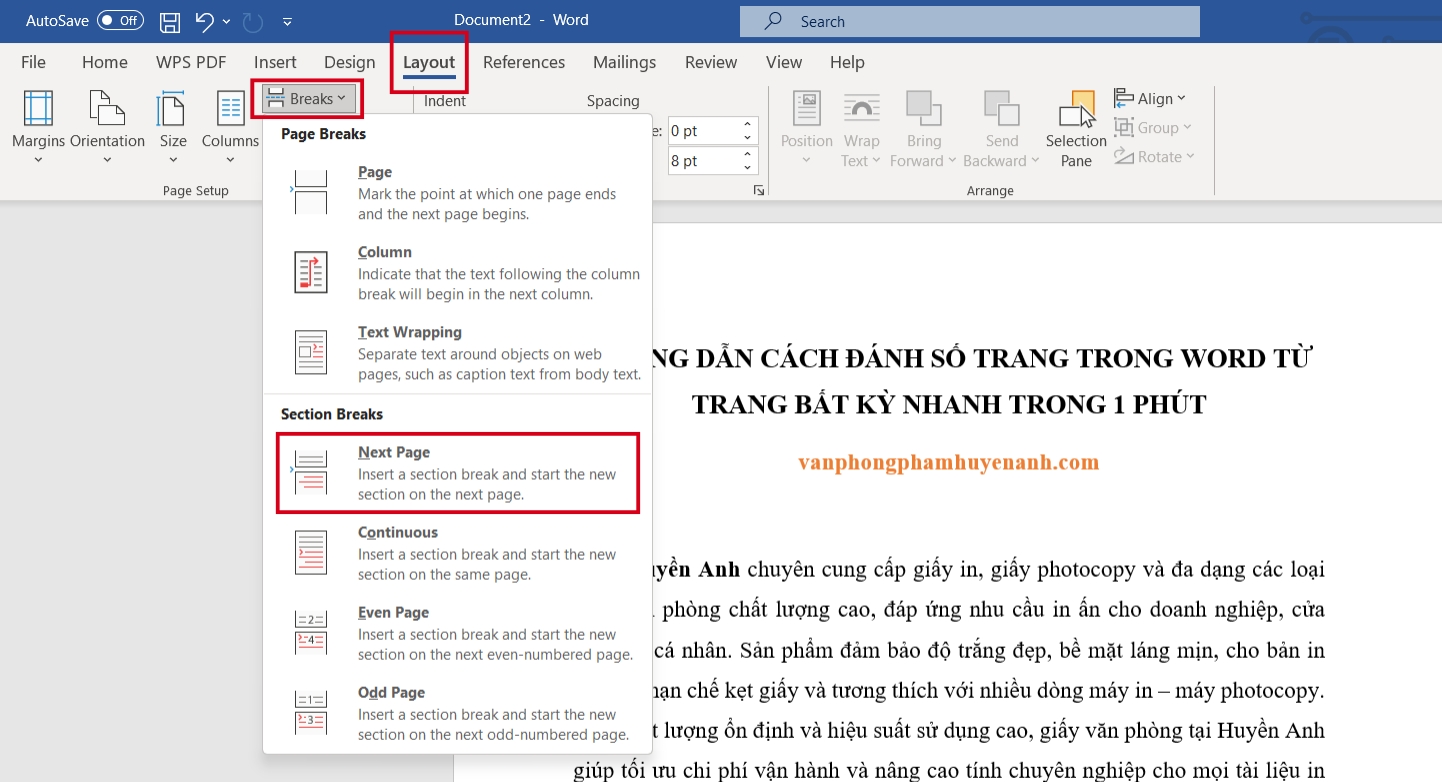Click the Bring Forward icon
Screen dimensions: 1442x782
point(924,108)
